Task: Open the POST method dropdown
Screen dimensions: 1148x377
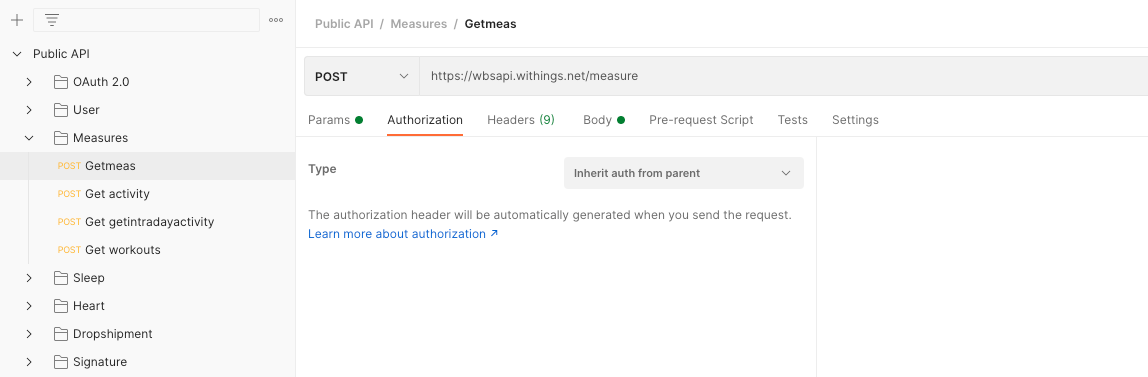Action: [362, 76]
